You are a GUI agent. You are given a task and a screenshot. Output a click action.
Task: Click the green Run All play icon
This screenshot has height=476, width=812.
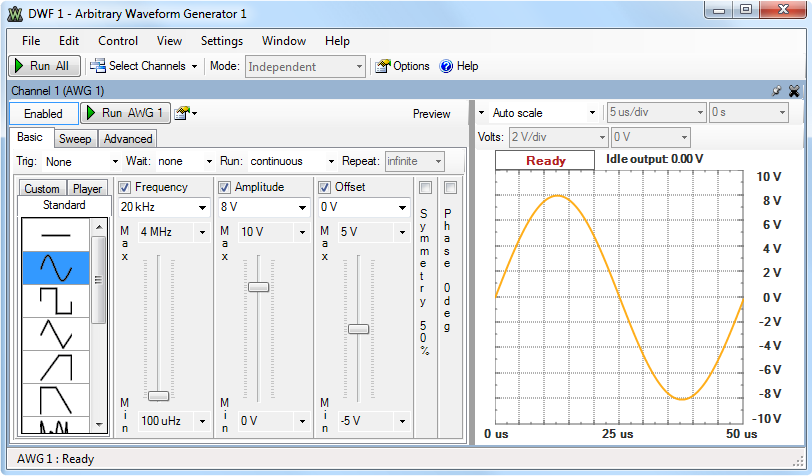point(19,66)
